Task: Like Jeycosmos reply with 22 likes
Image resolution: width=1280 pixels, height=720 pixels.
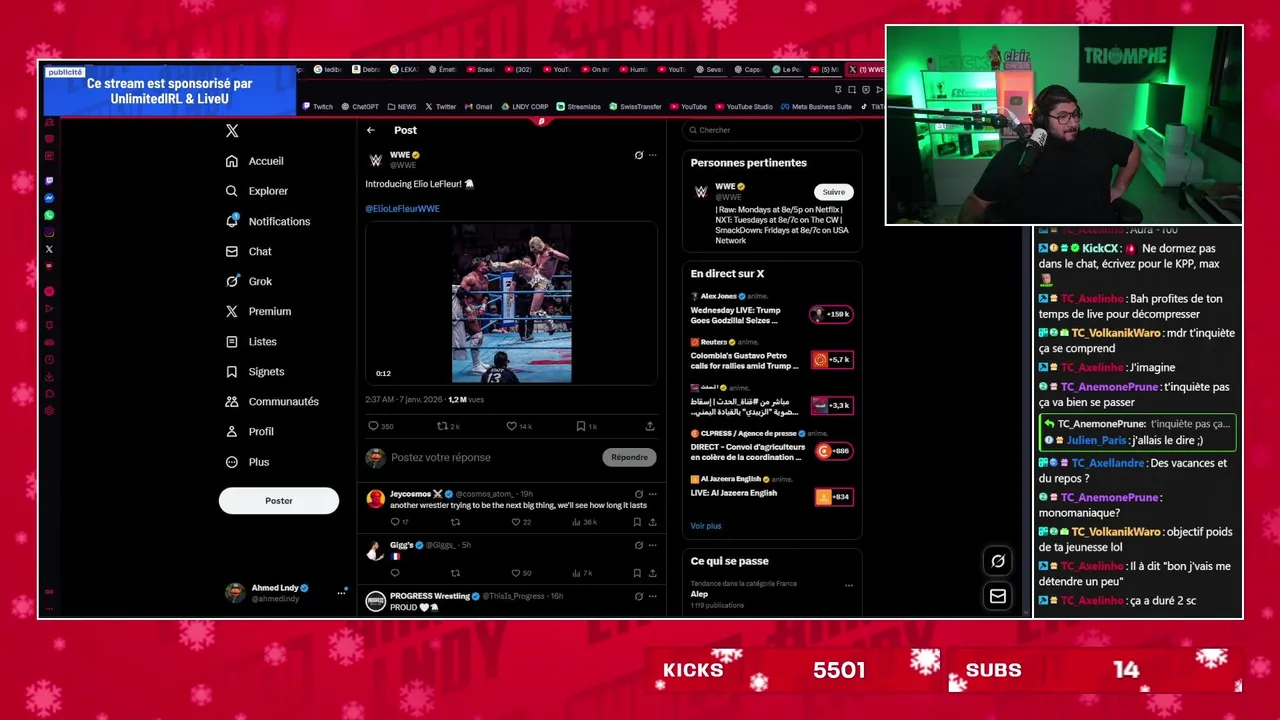Action: pyautogui.click(x=521, y=522)
